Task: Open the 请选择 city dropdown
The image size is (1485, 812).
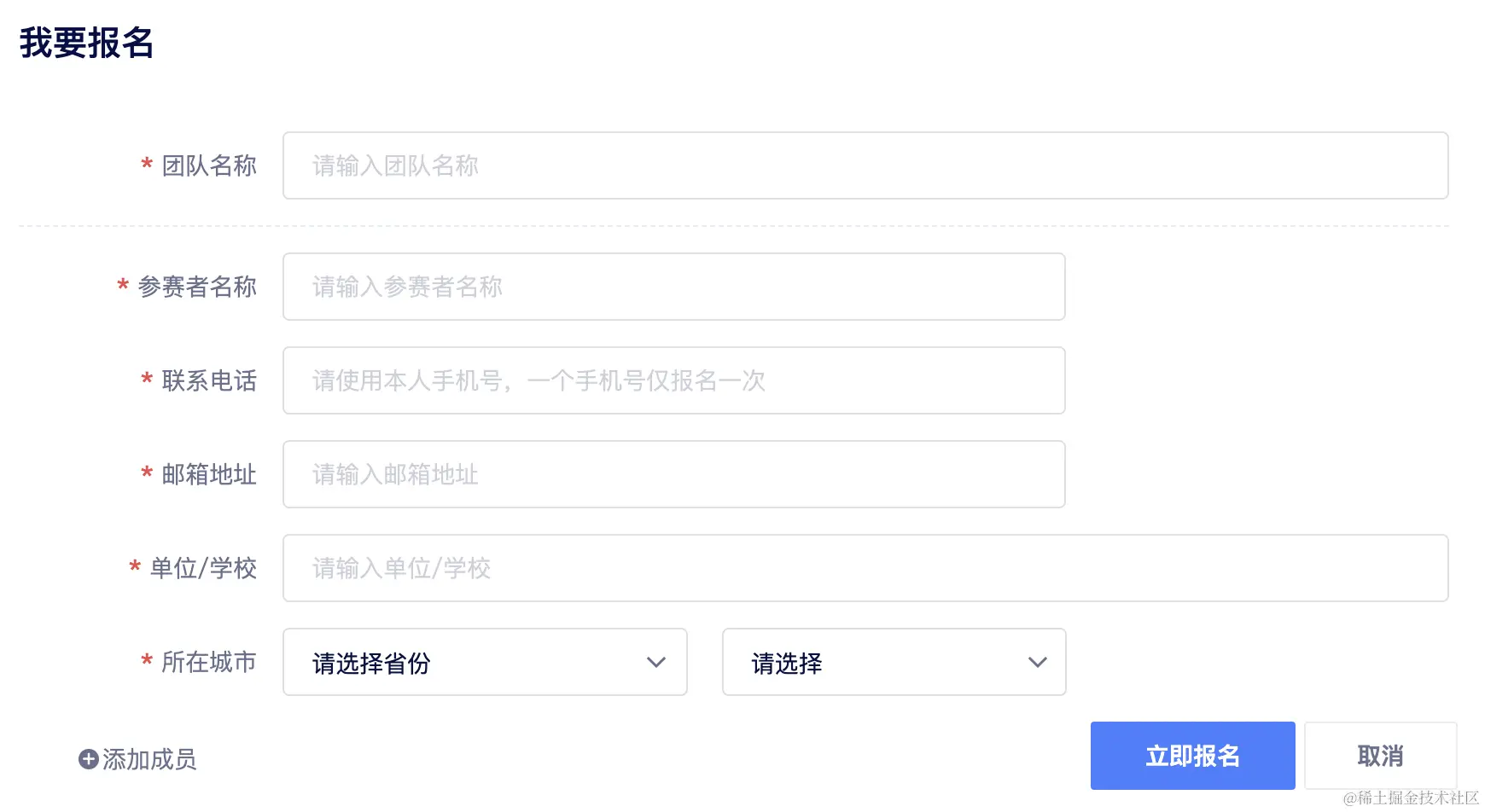Action: point(893,663)
